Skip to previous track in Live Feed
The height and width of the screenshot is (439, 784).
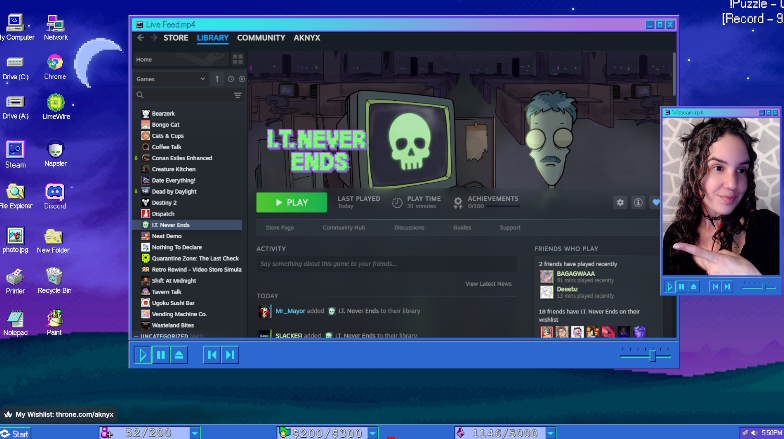point(212,355)
